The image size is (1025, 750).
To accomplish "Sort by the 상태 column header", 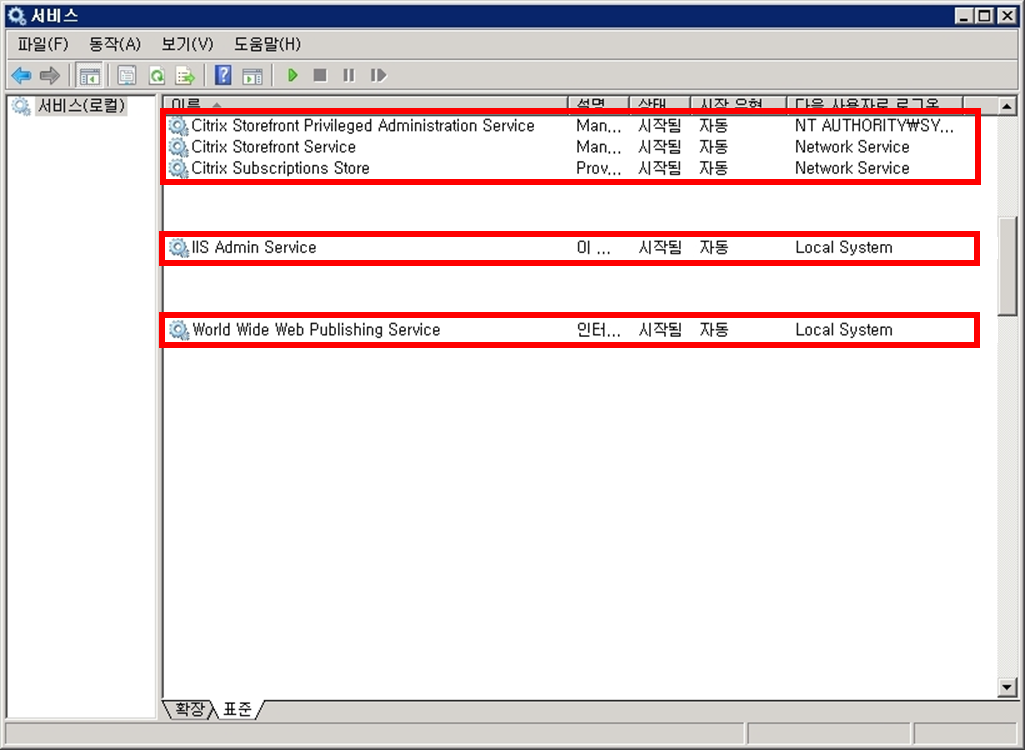I will click(x=660, y=103).
